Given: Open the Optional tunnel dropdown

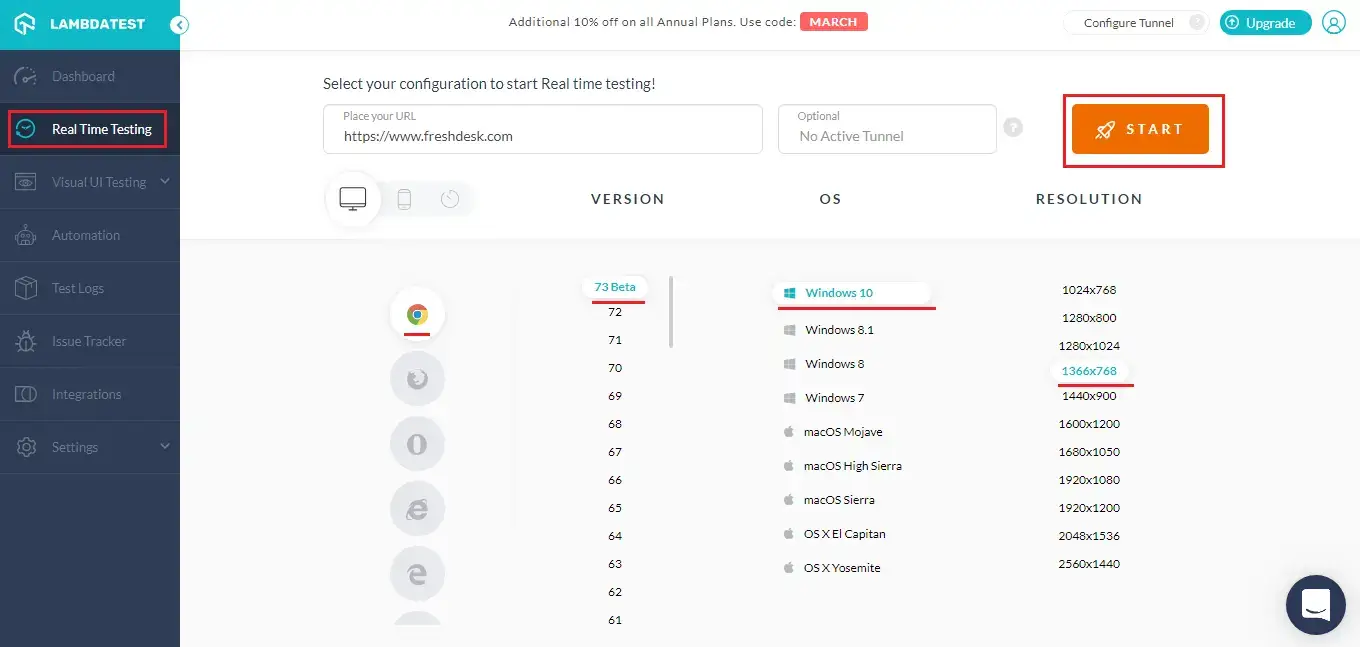Looking at the screenshot, I should coord(887,129).
